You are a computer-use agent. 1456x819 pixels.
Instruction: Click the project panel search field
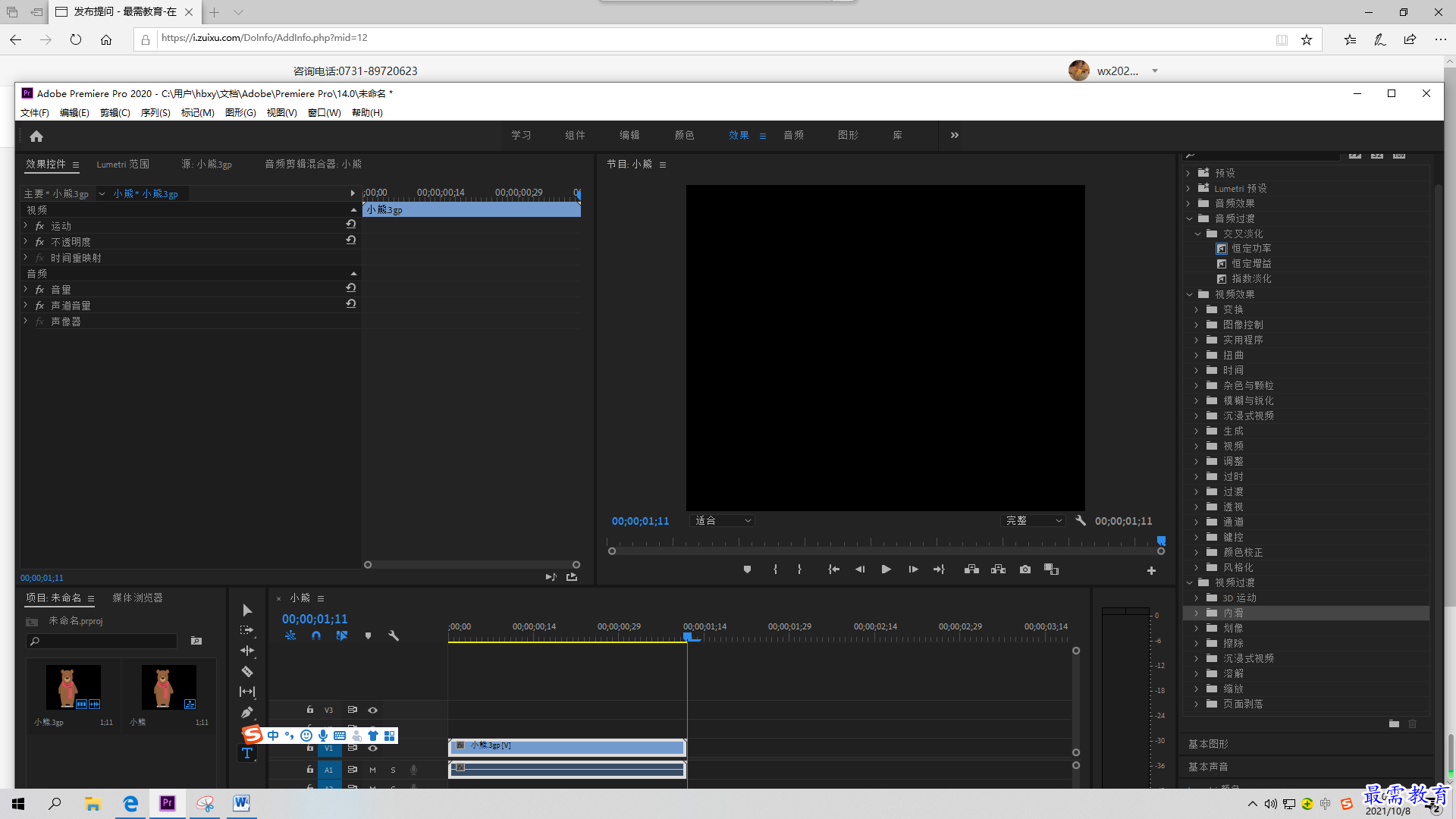click(102, 642)
